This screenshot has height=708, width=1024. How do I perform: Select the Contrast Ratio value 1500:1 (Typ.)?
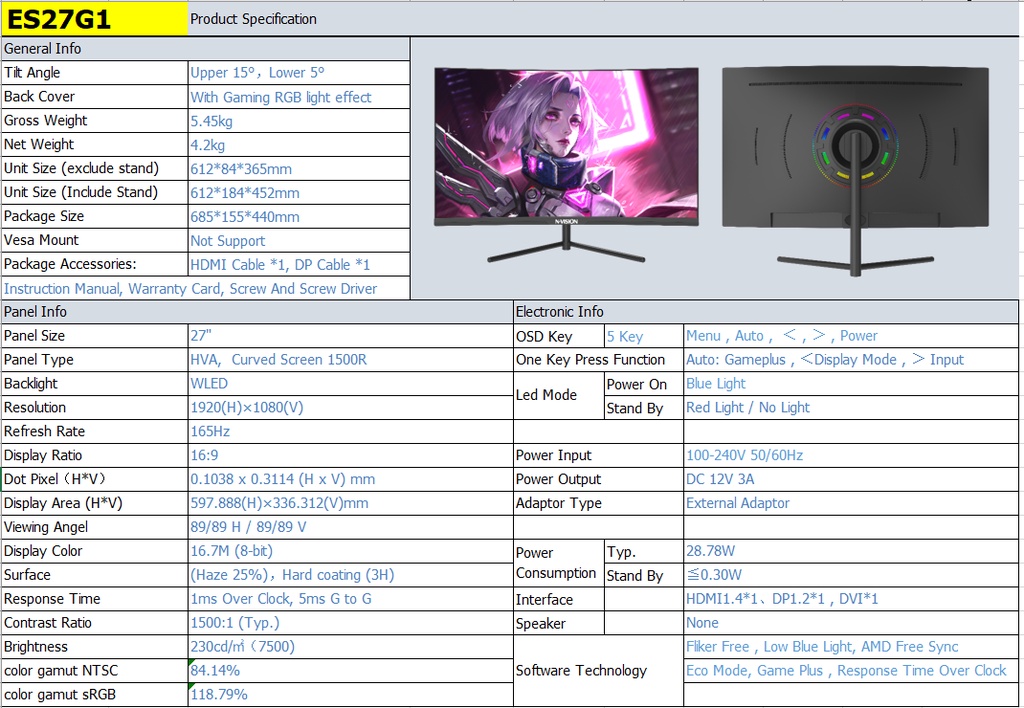click(351, 622)
